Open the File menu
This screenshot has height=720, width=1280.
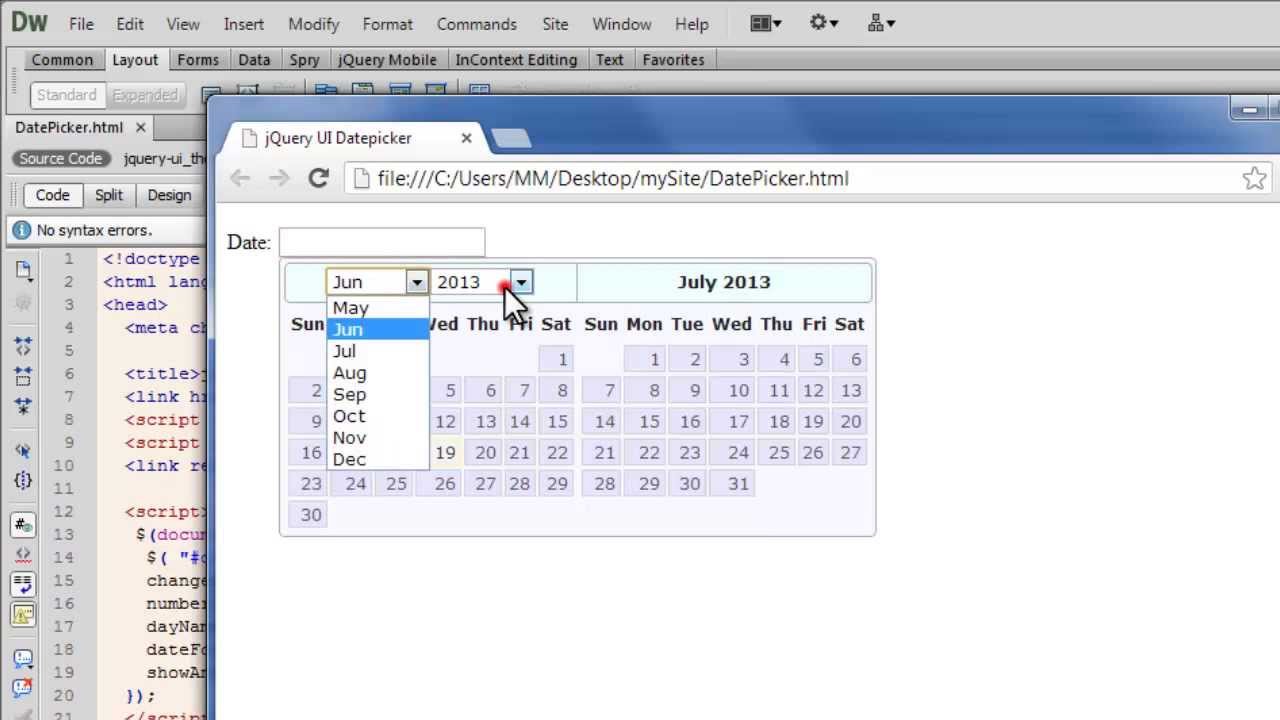81,23
